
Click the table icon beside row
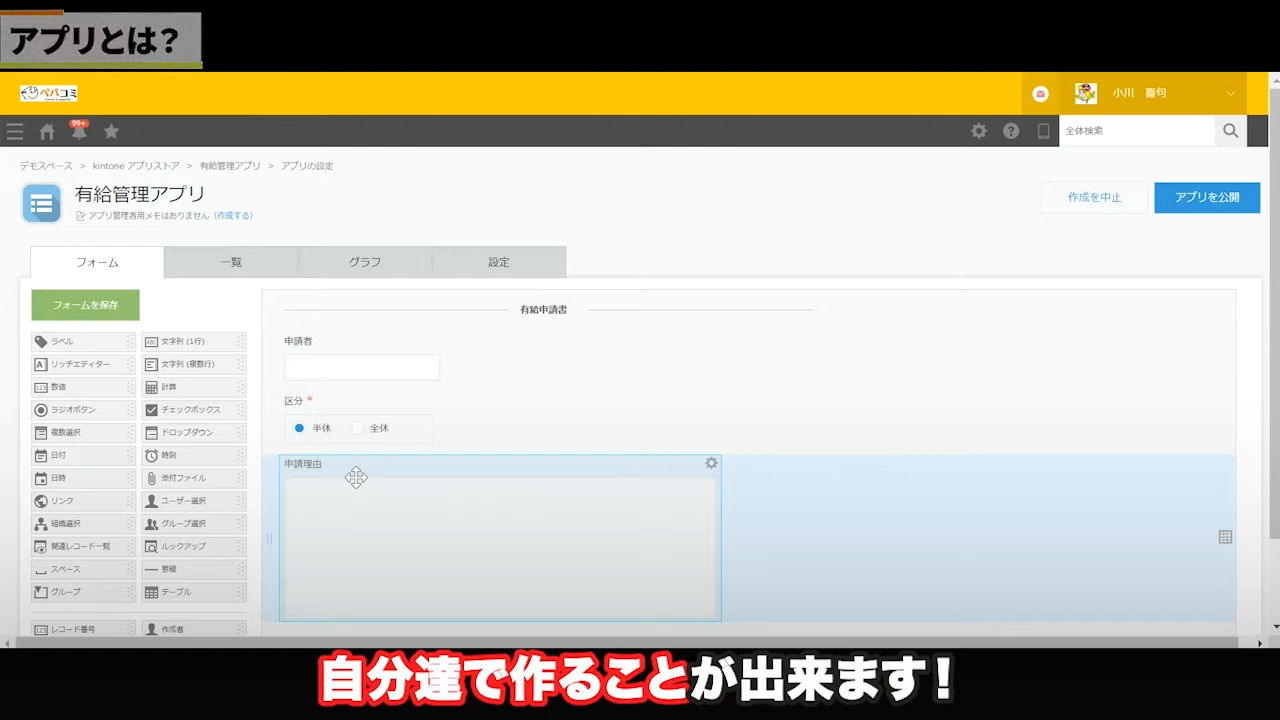click(x=1225, y=537)
